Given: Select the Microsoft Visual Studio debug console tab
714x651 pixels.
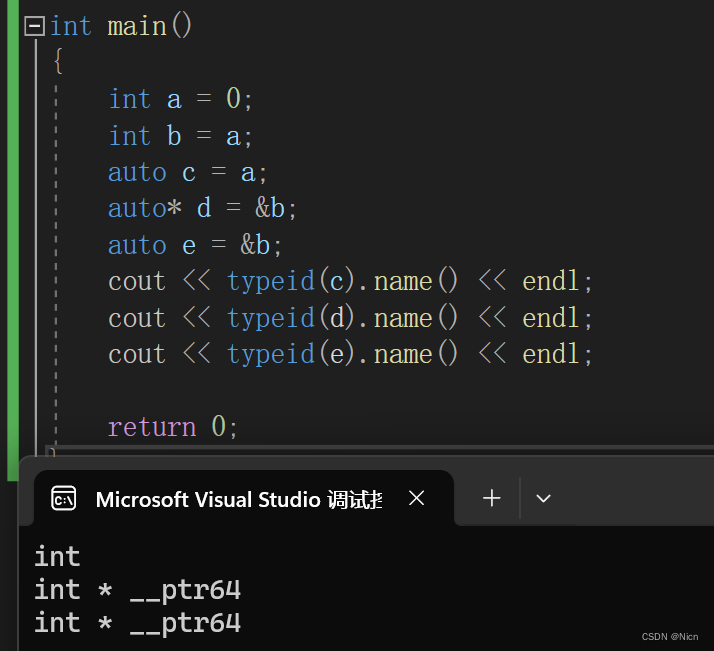Looking at the screenshot, I should [244, 498].
